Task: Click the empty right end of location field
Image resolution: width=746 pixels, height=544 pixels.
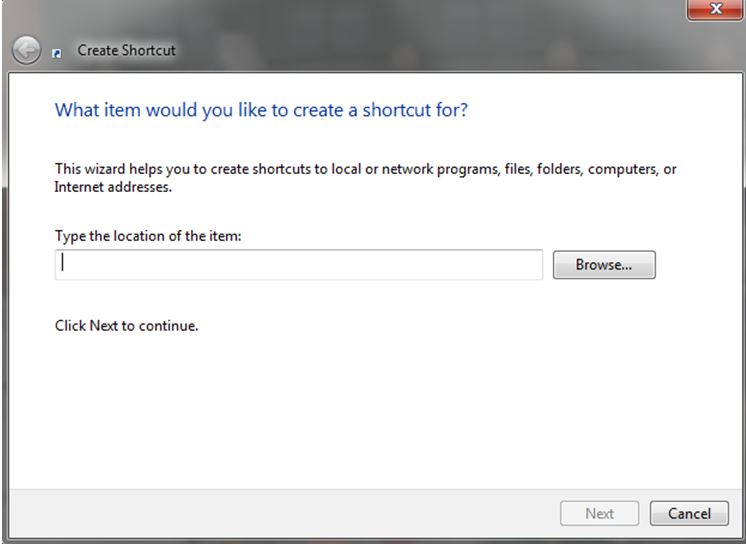Action: coord(520,265)
